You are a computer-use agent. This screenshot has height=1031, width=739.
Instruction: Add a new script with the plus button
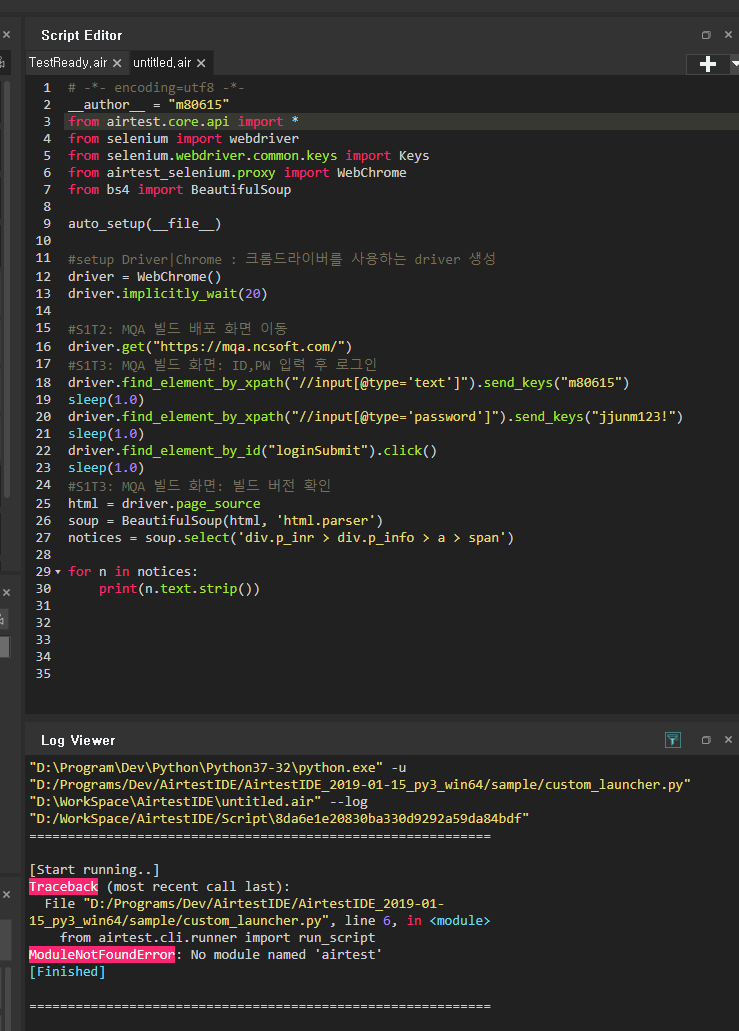707,64
